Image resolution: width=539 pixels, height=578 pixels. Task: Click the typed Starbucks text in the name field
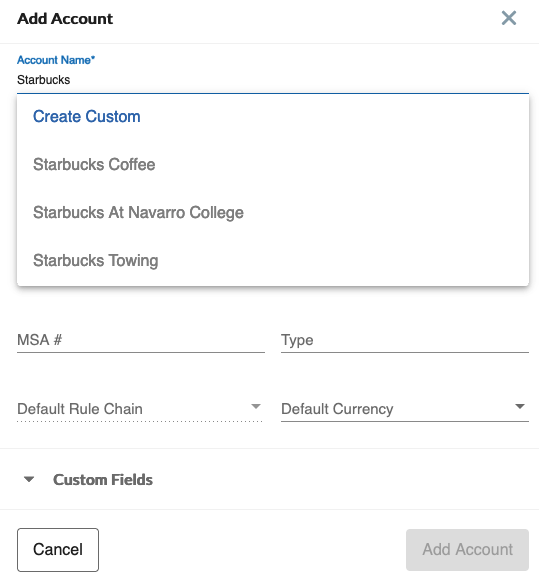(x=44, y=80)
